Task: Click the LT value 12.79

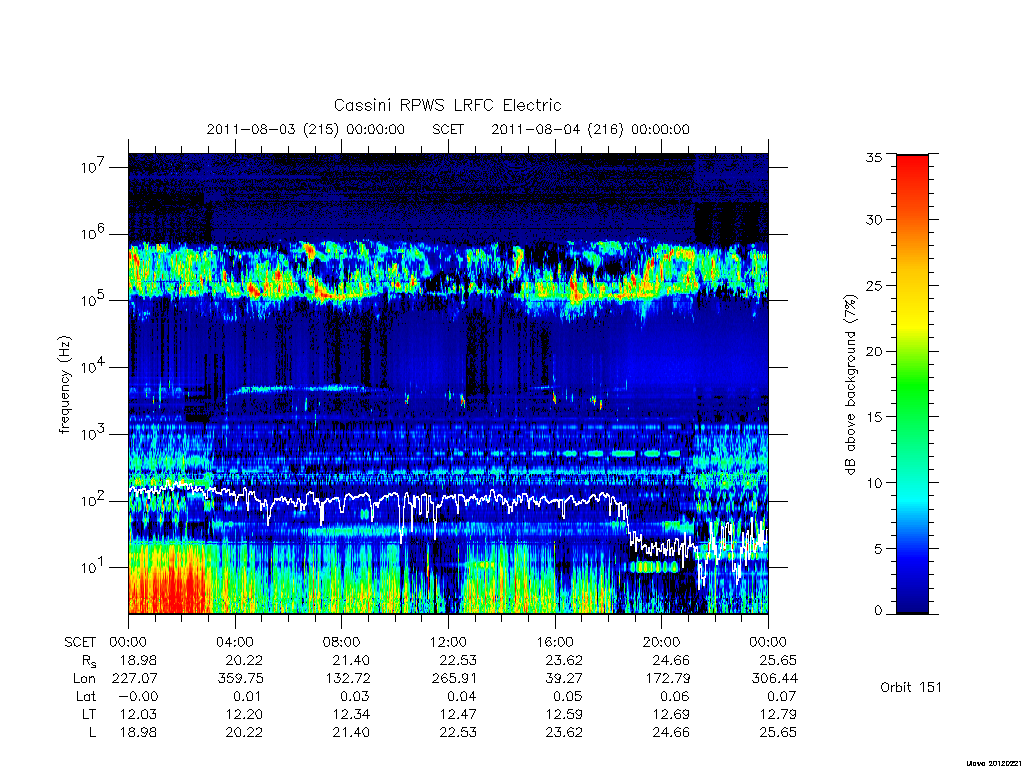Action: pos(778,714)
